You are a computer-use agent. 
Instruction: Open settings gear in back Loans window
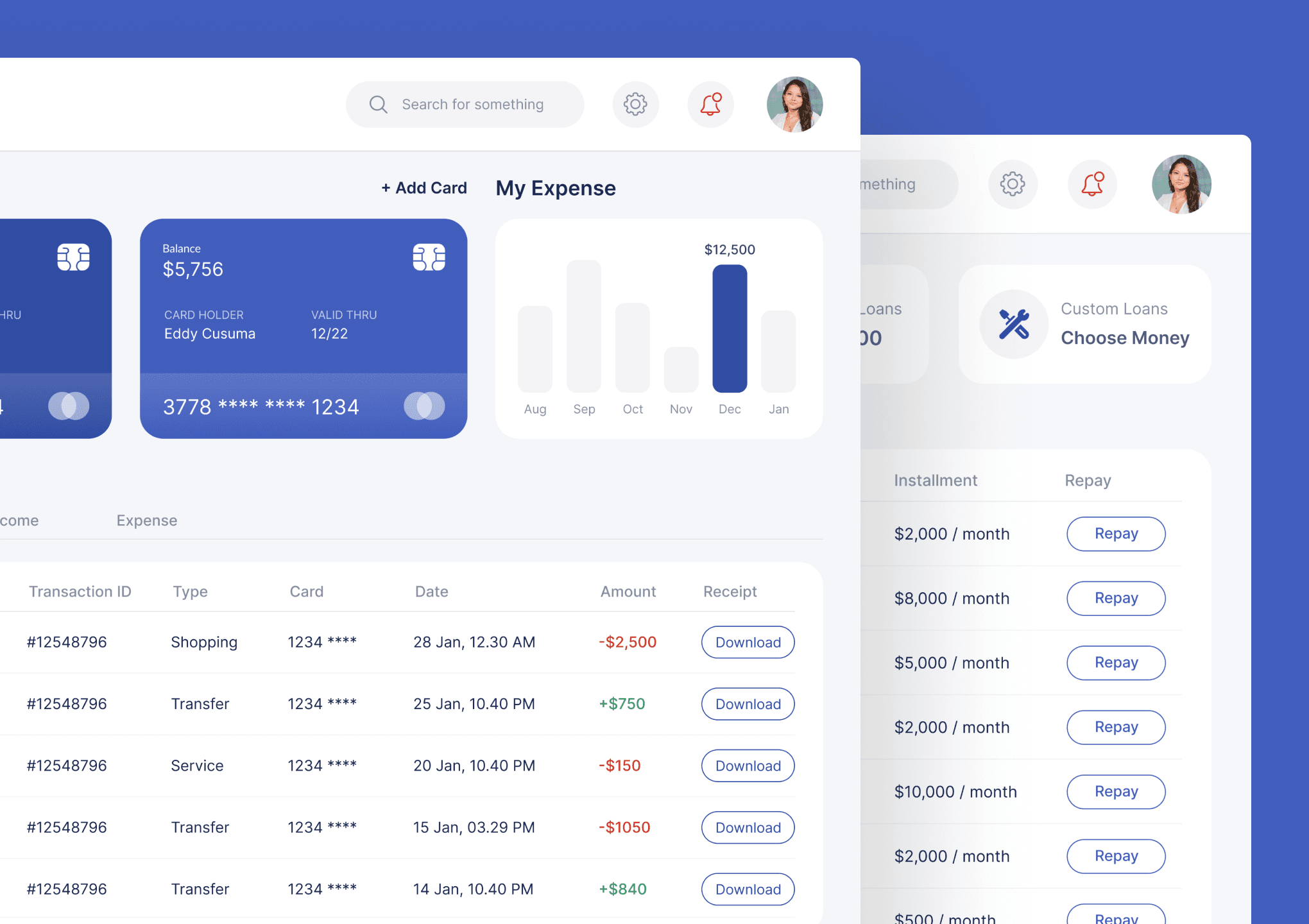[x=1013, y=184]
